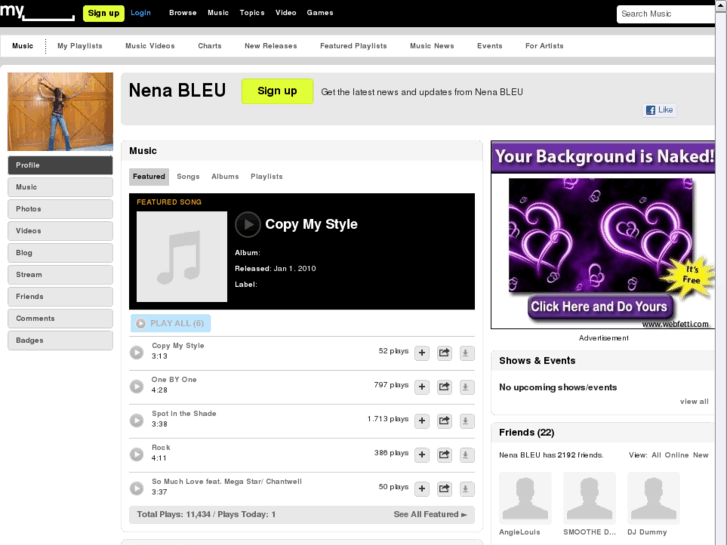Click the Login link

(140, 13)
